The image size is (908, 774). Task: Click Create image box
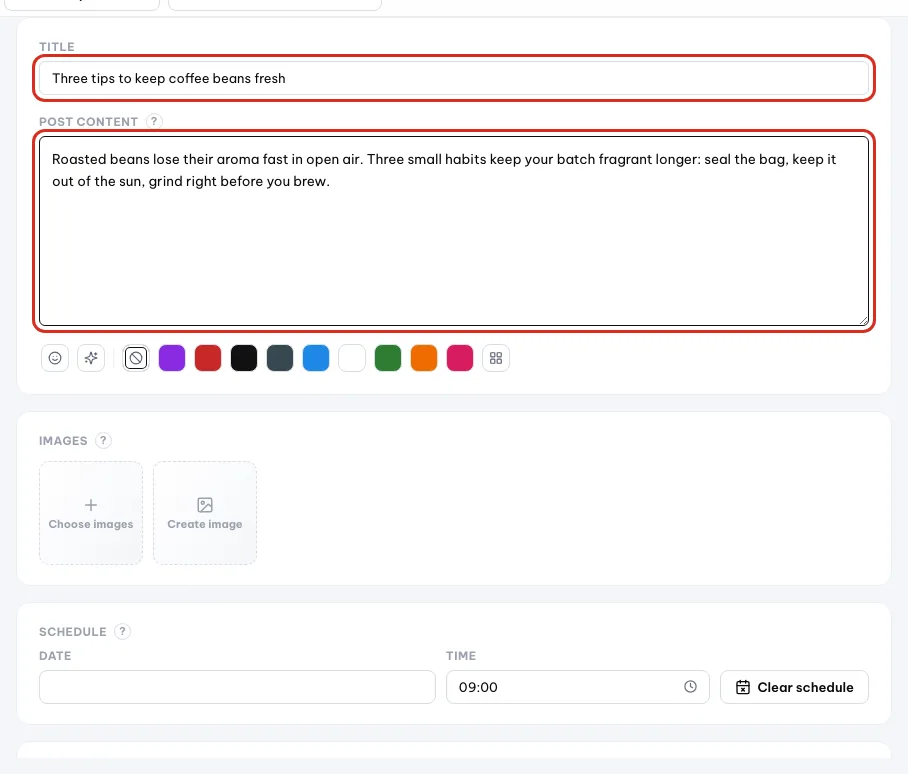coord(205,513)
